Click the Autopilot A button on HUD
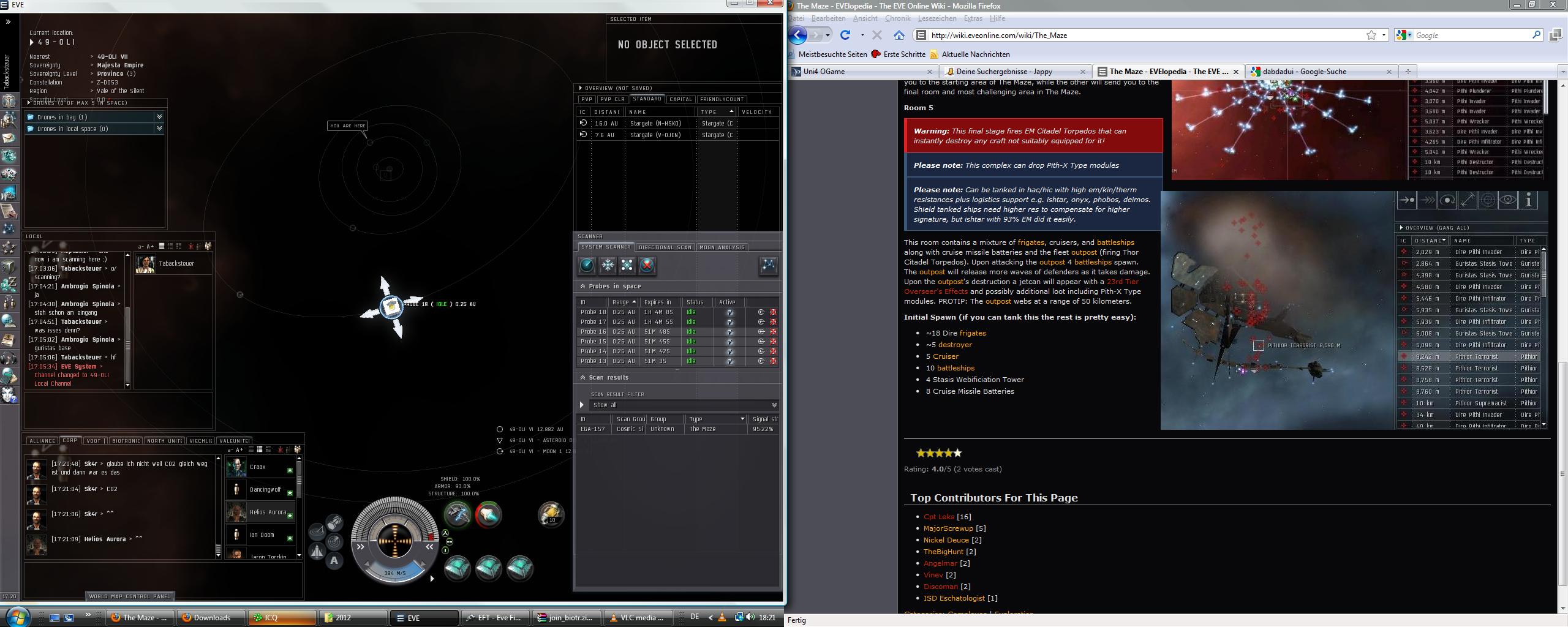 (x=334, y=560)
